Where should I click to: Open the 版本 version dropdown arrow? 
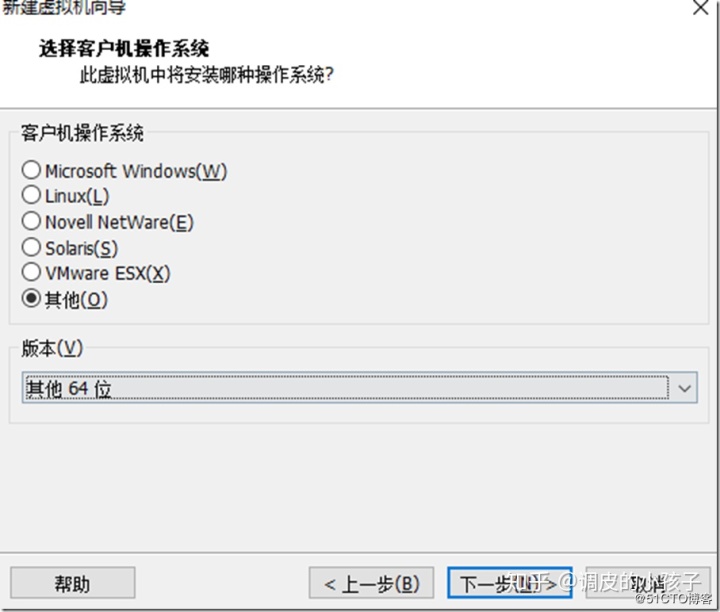(684, 388)
